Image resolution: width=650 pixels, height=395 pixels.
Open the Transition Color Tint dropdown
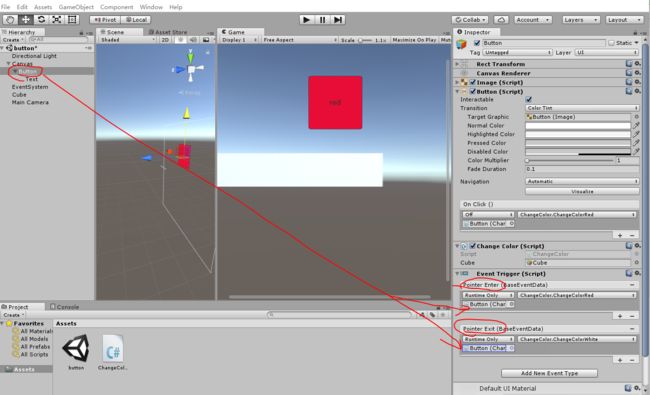pos(582,108)
